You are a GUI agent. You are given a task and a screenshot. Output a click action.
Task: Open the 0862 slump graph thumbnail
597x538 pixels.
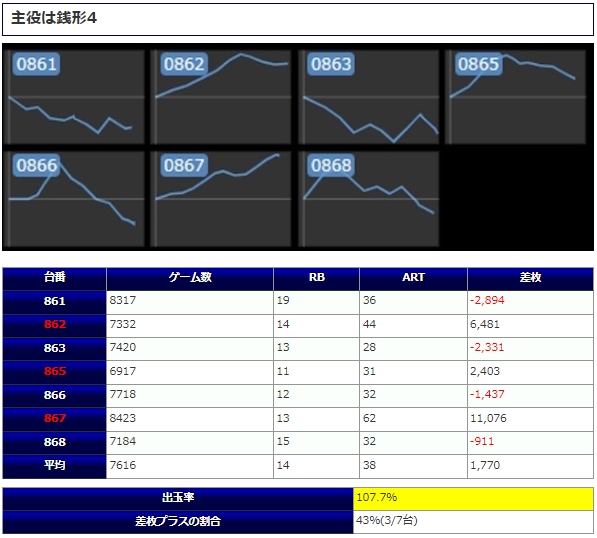coord(222,97)
